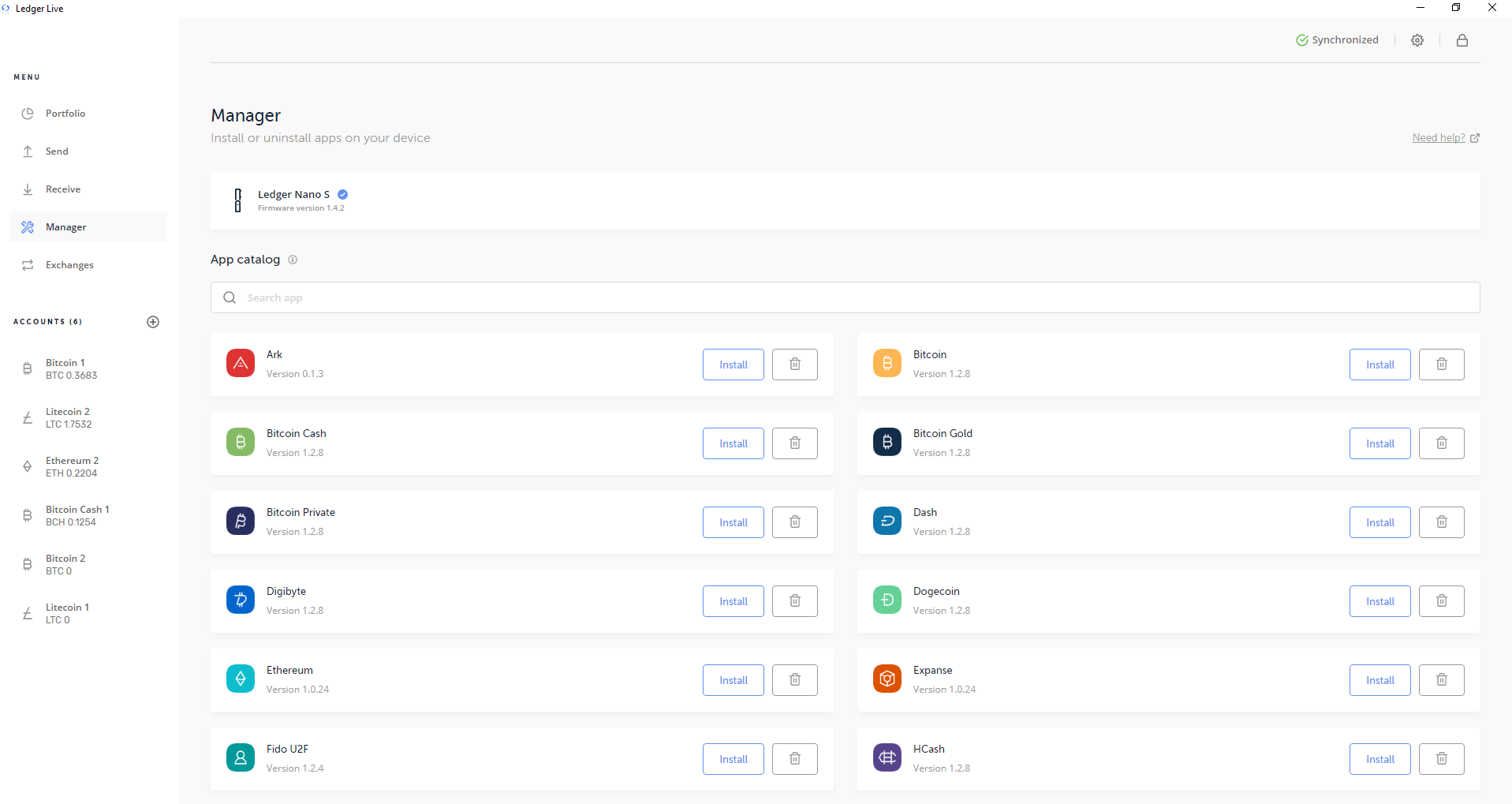Screen dimensions: 1512x804
Task: Click the Bitcoin Cash app icon
Action: coord(241,442)
